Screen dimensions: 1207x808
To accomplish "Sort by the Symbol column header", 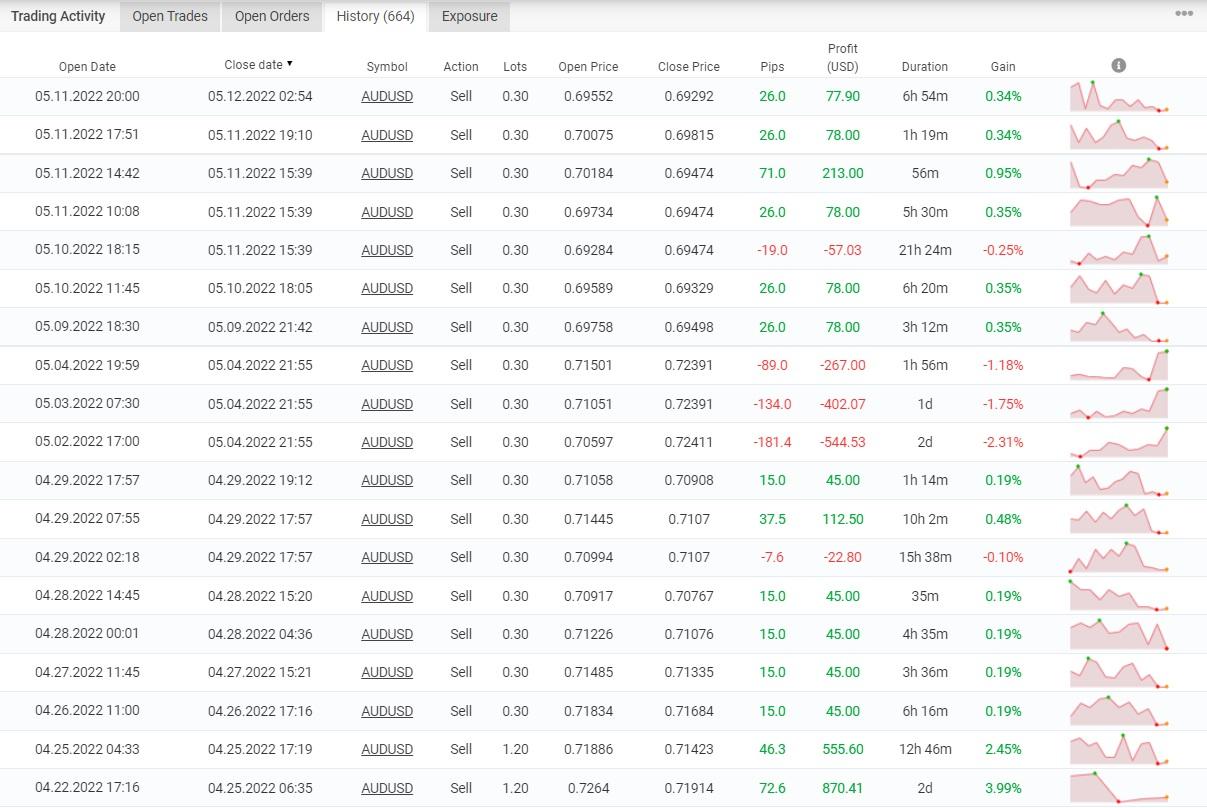I will pos(387,67).
